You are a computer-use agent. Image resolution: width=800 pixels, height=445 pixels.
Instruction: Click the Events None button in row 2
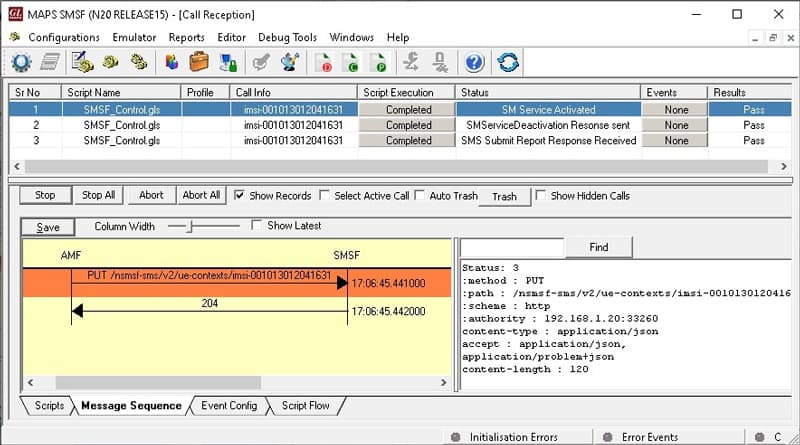coord(674,125)
